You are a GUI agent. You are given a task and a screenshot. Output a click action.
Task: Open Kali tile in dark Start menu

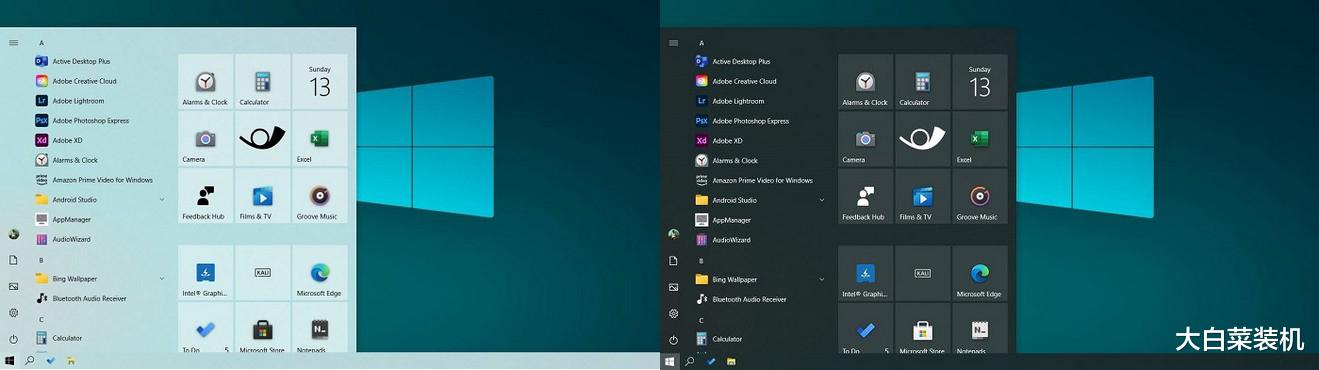[923, 274]
